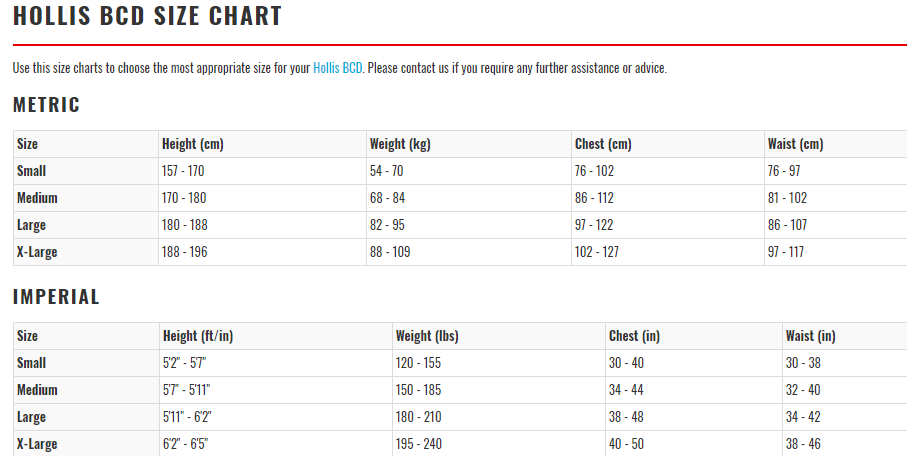Open the Hollis BCD link
The width and height of the screenshot is (907, 456).
(x=337, y=68)
